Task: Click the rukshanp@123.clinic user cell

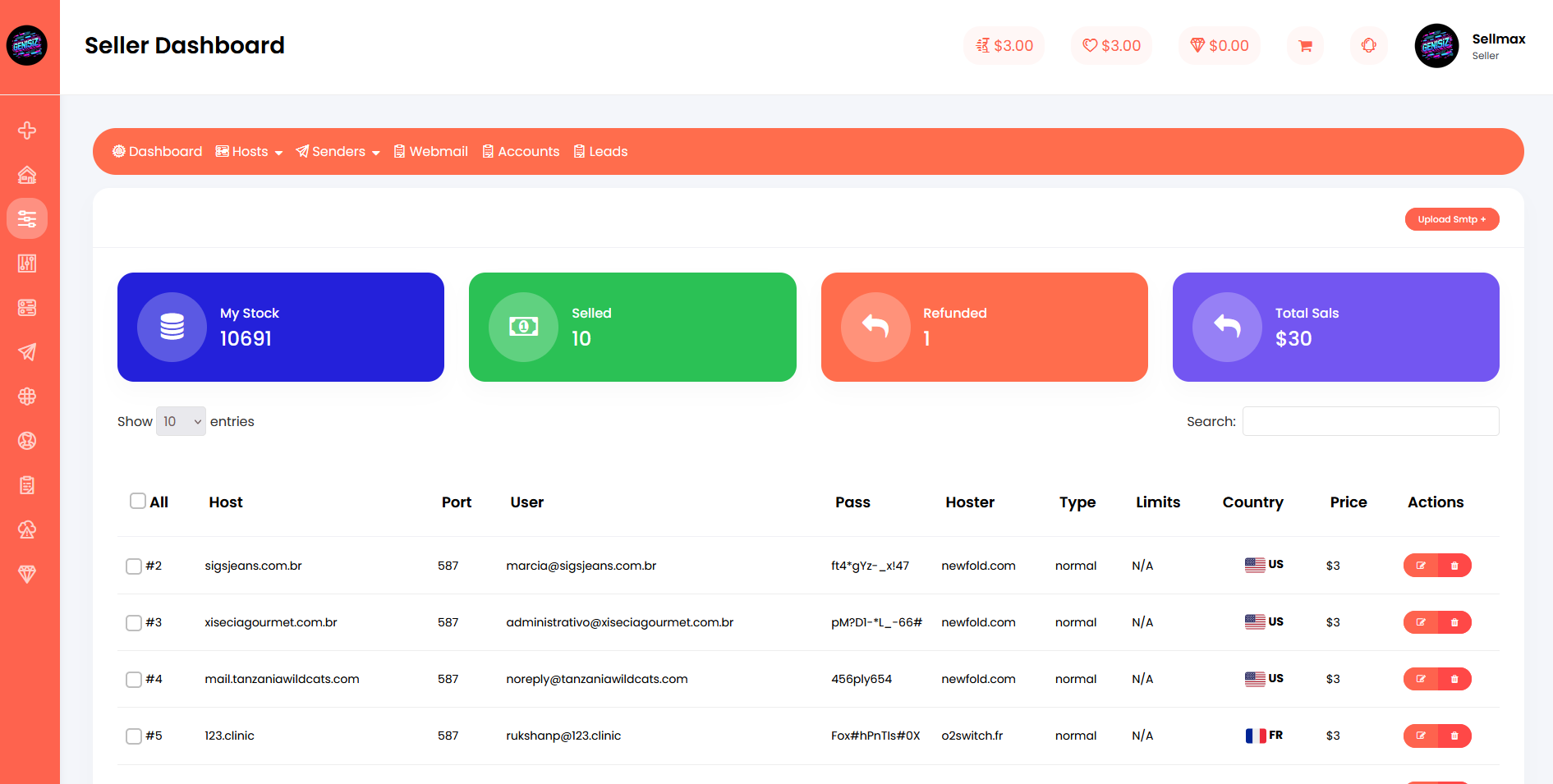Action: [x=563, y=736]
